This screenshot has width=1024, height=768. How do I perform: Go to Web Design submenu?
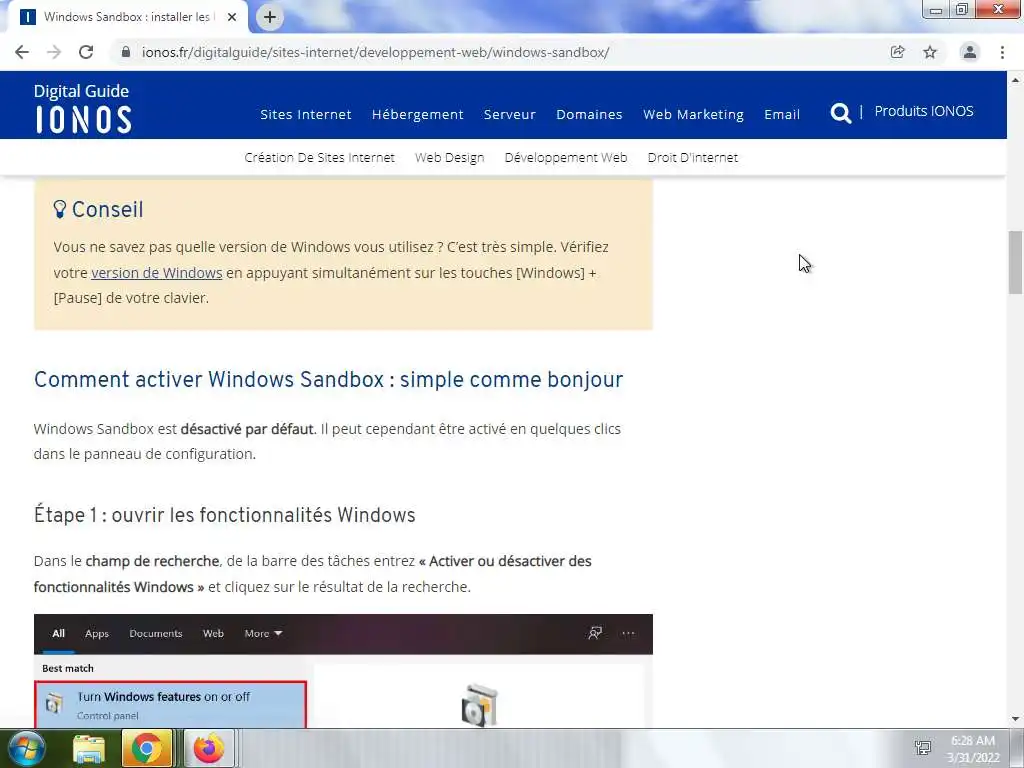pyautogui.click(x=449, y=157)
